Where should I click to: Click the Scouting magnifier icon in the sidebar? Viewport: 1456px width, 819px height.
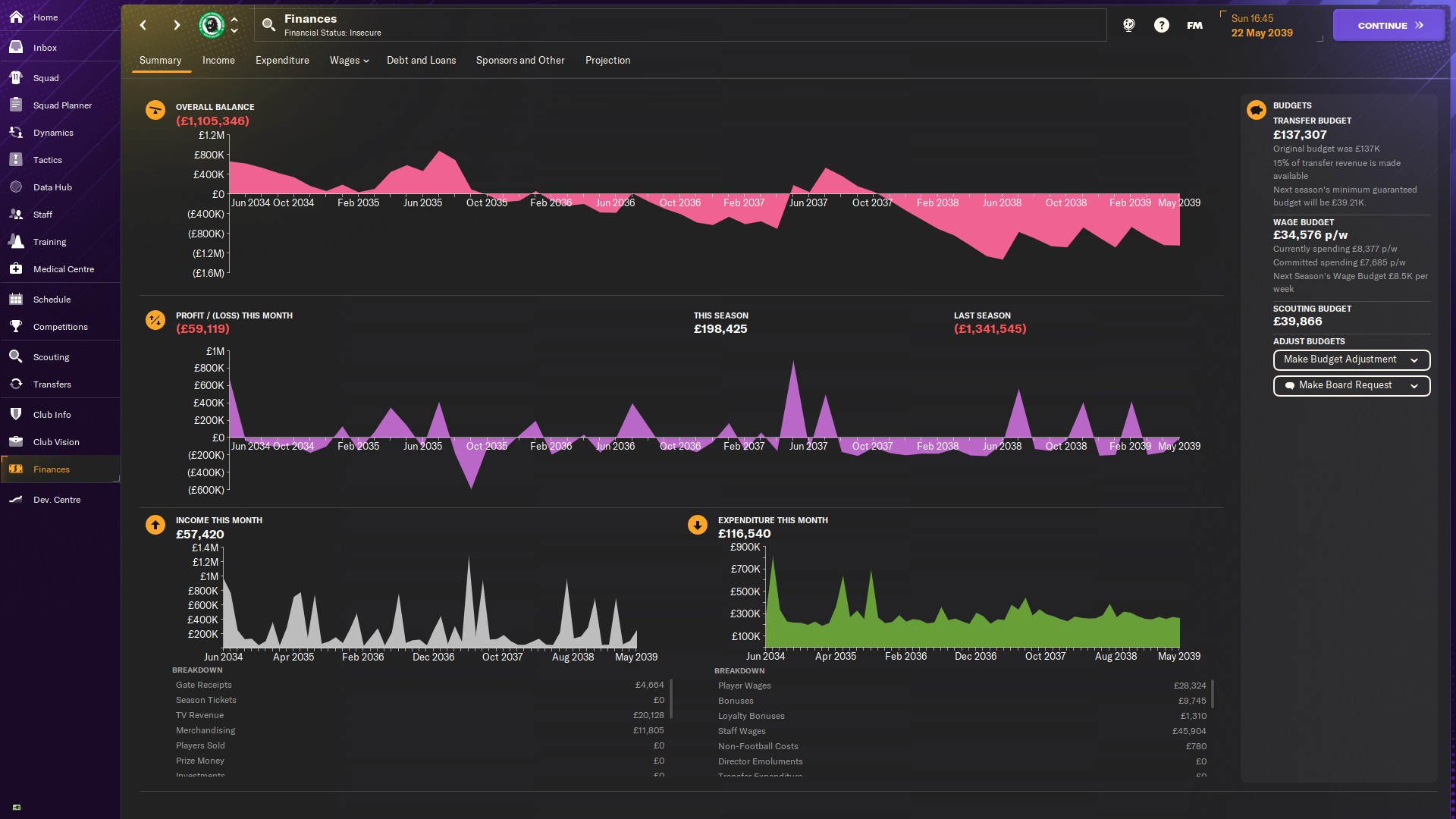(16, 357)
